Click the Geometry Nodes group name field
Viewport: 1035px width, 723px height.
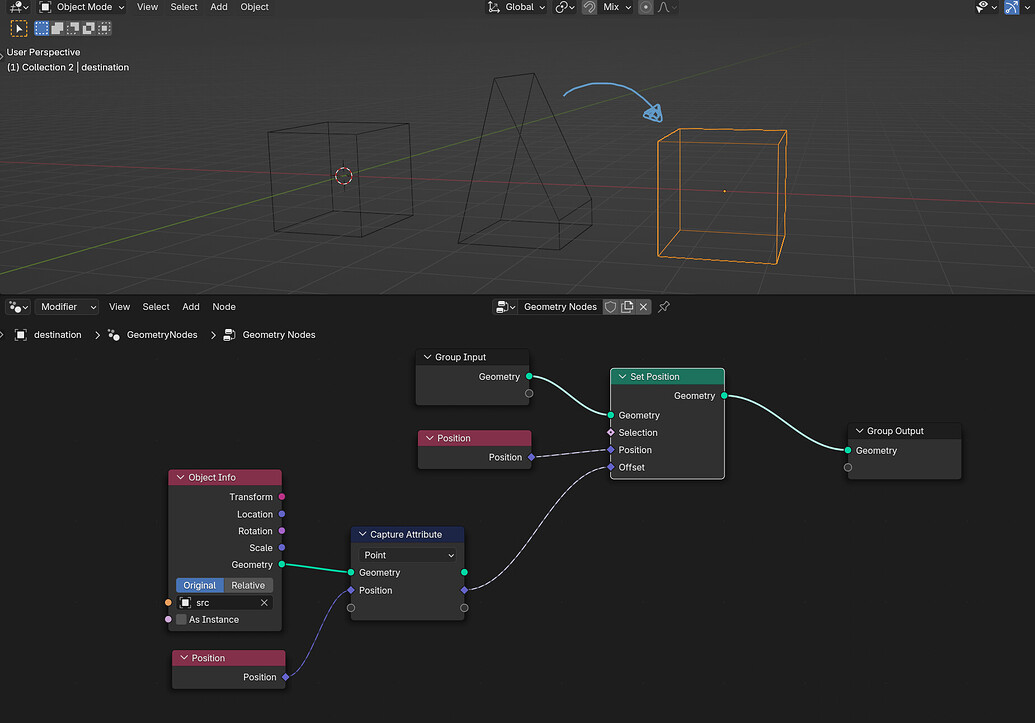tap(560, 307)
